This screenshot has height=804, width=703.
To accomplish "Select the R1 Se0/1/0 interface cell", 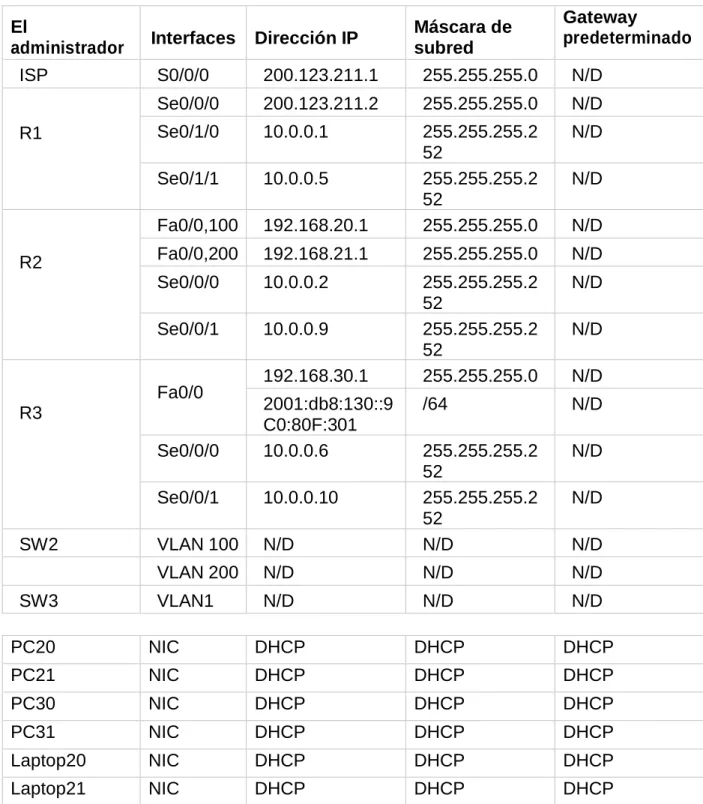I will pyautogui.click(x=193, y=140).
